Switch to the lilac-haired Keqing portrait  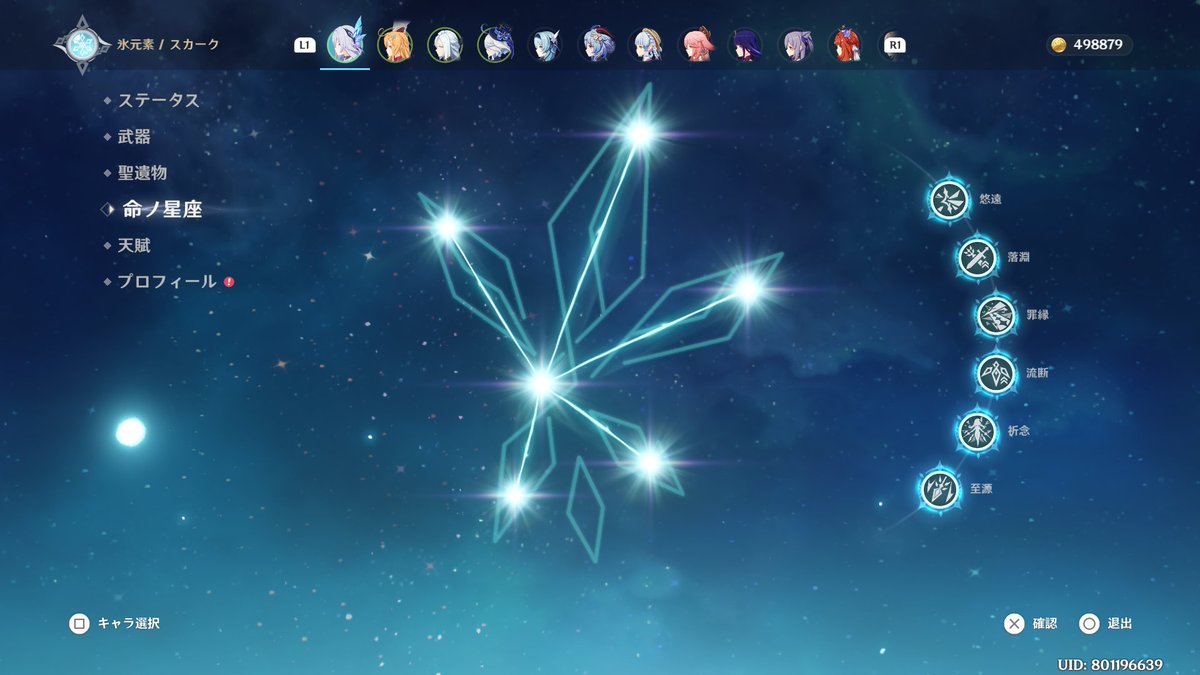tap(795, 45)
